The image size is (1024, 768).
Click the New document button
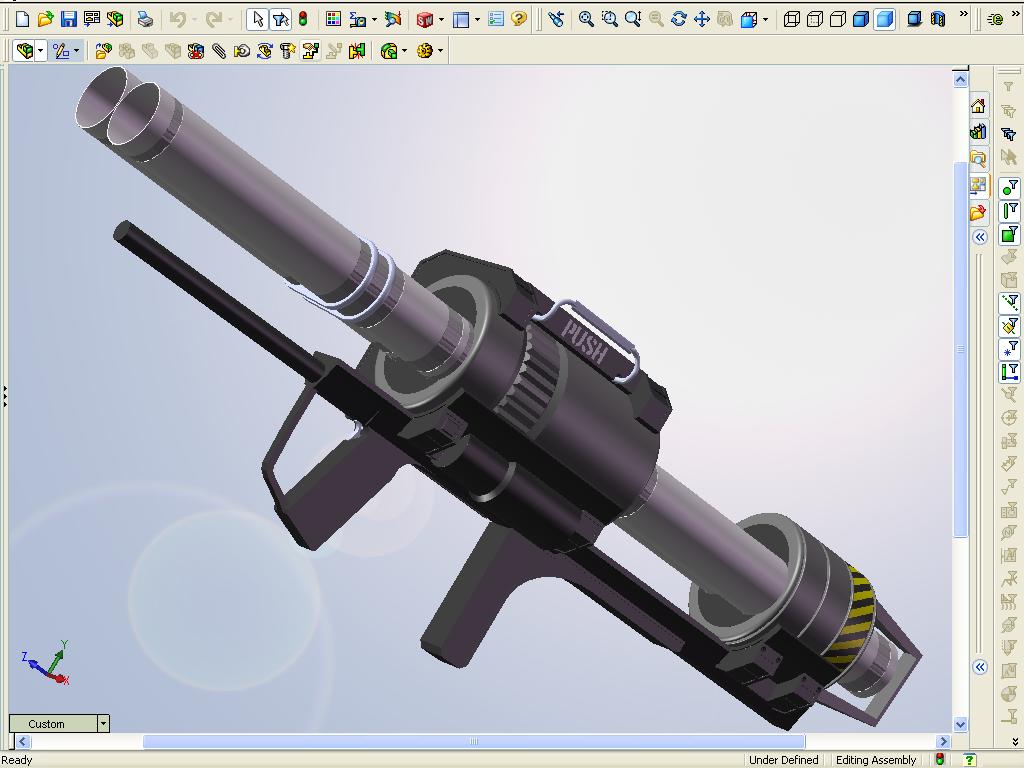22,19
